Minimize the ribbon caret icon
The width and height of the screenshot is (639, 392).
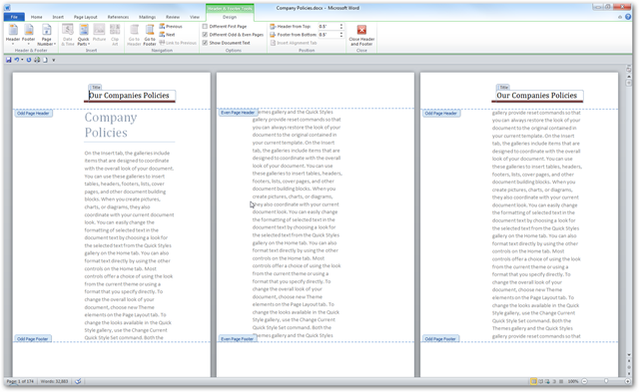(x=620, y=17)
